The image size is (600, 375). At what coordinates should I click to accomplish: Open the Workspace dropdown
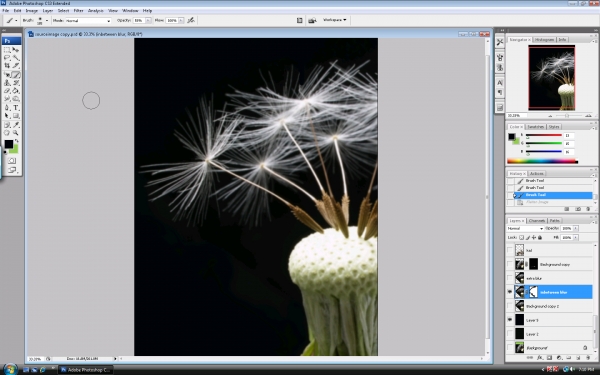point(334,20)
